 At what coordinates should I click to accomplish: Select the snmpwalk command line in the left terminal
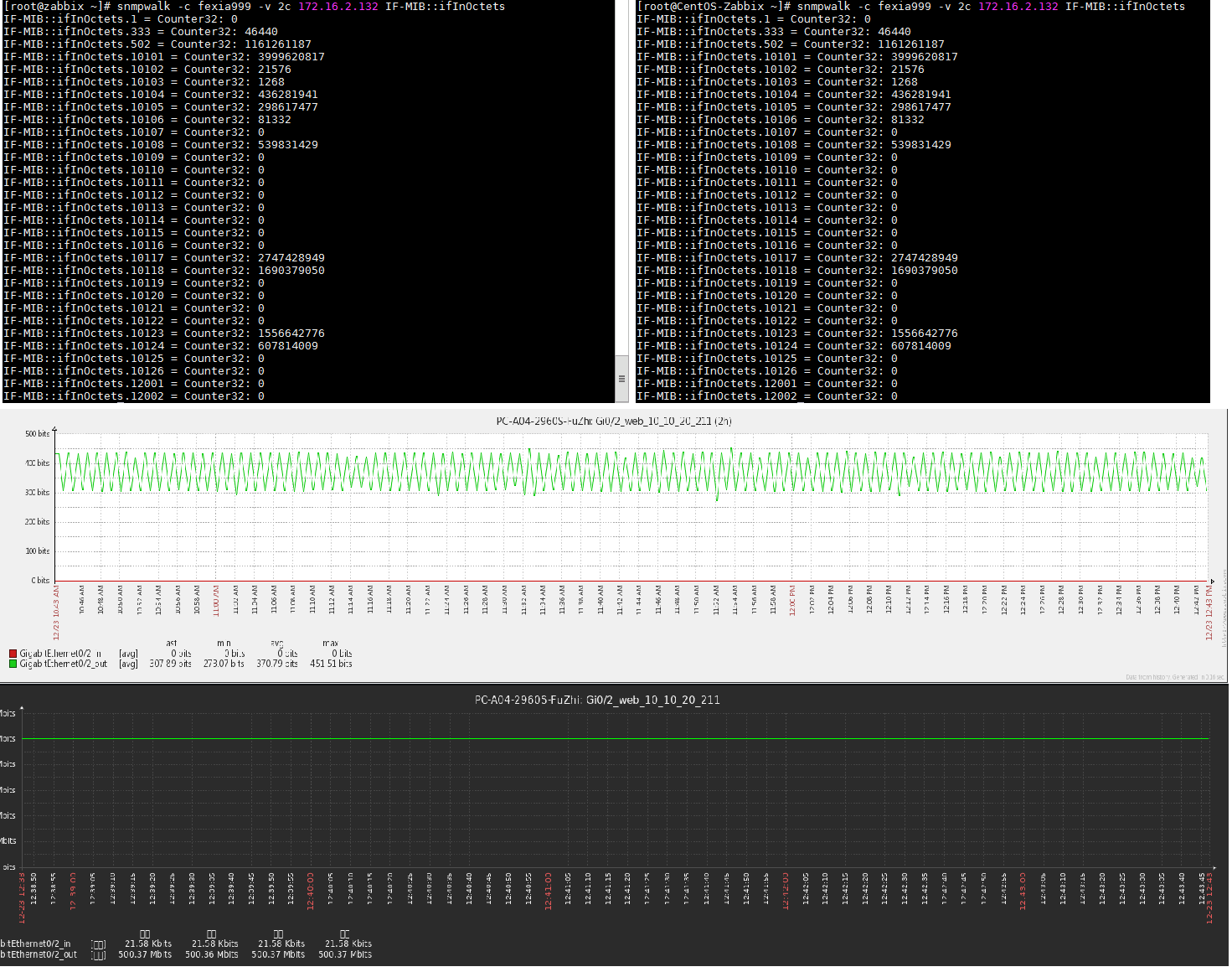coord(251,6)
